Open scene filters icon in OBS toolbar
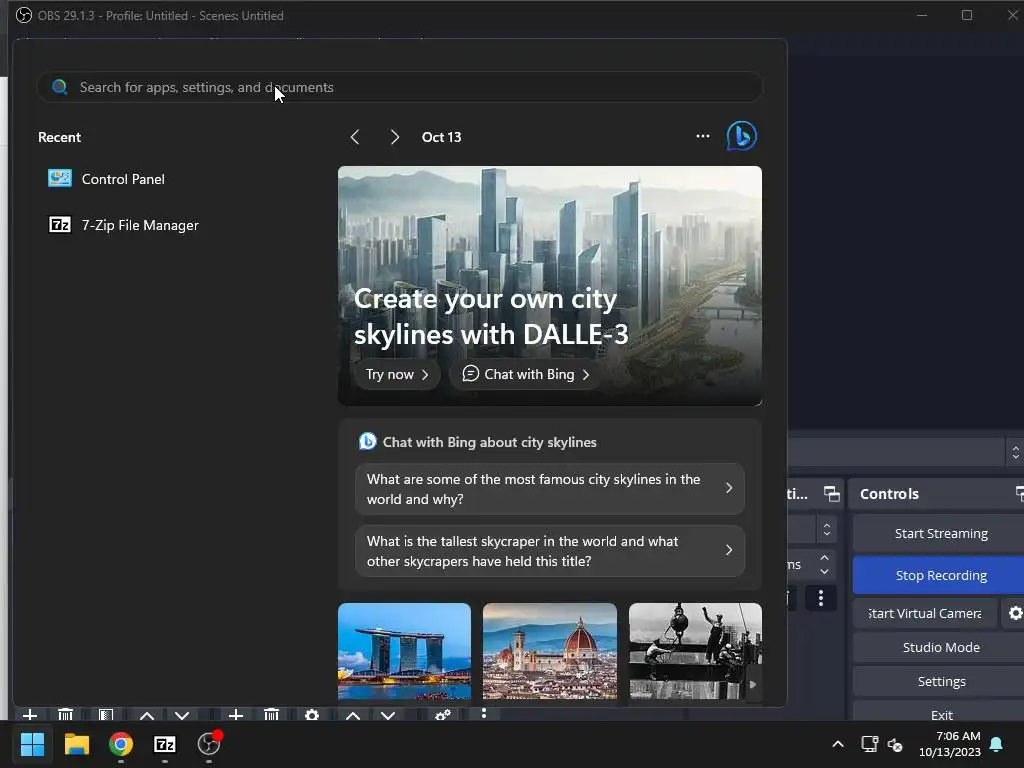 (x=106, y=715)
